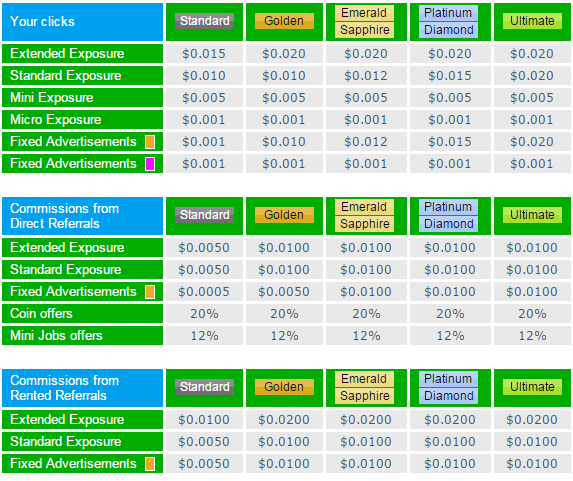Click 'Commissions from Direct Referrals' header
This screenshot has height=481, width=573.
pyautogui.click(x=82, y=216)
